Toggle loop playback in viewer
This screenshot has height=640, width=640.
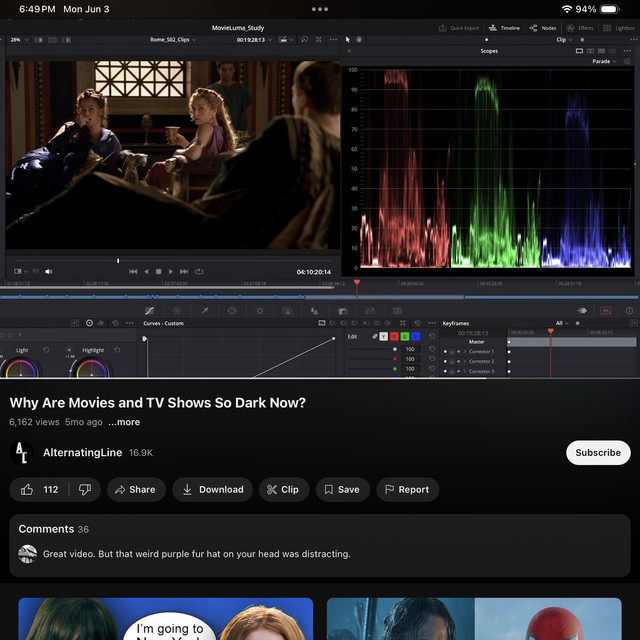pyautogui.click(x=199, y=271)
